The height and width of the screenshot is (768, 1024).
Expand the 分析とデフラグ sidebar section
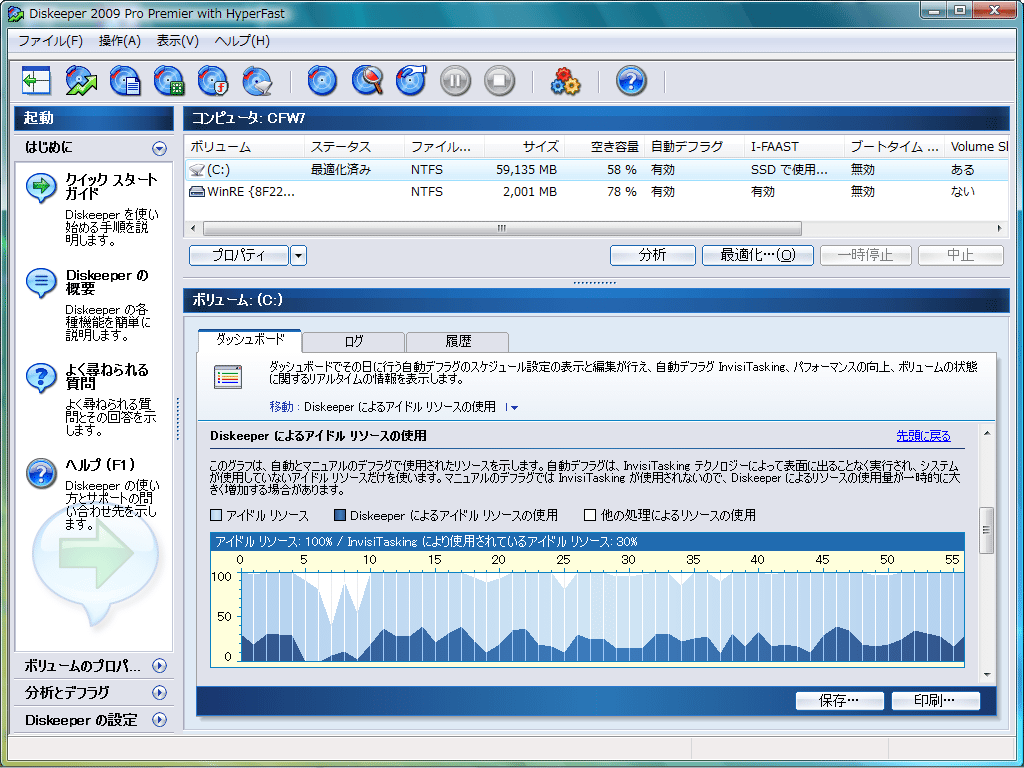[x=159, y=692]
